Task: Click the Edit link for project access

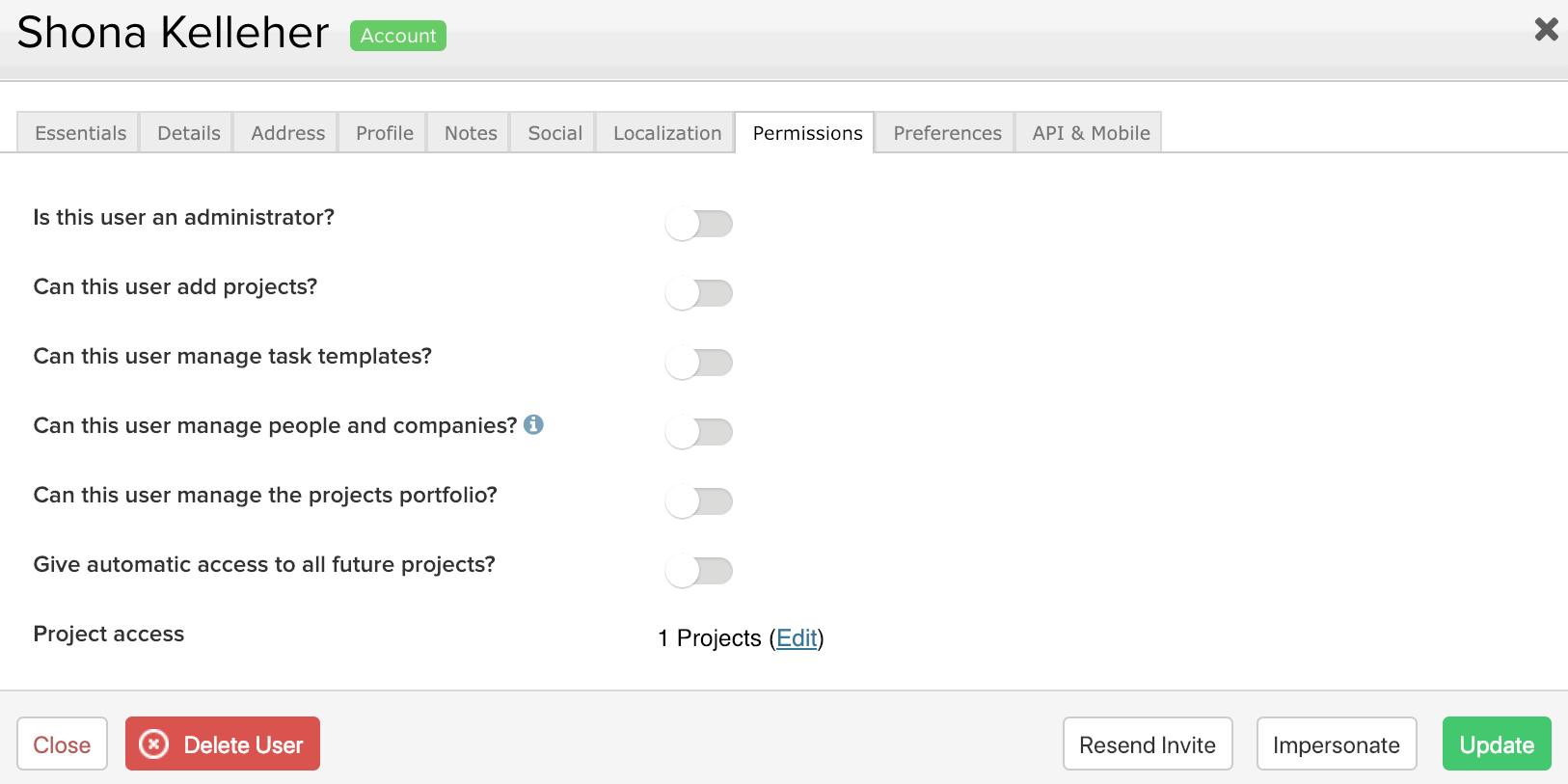Action: tap(797, 638)
